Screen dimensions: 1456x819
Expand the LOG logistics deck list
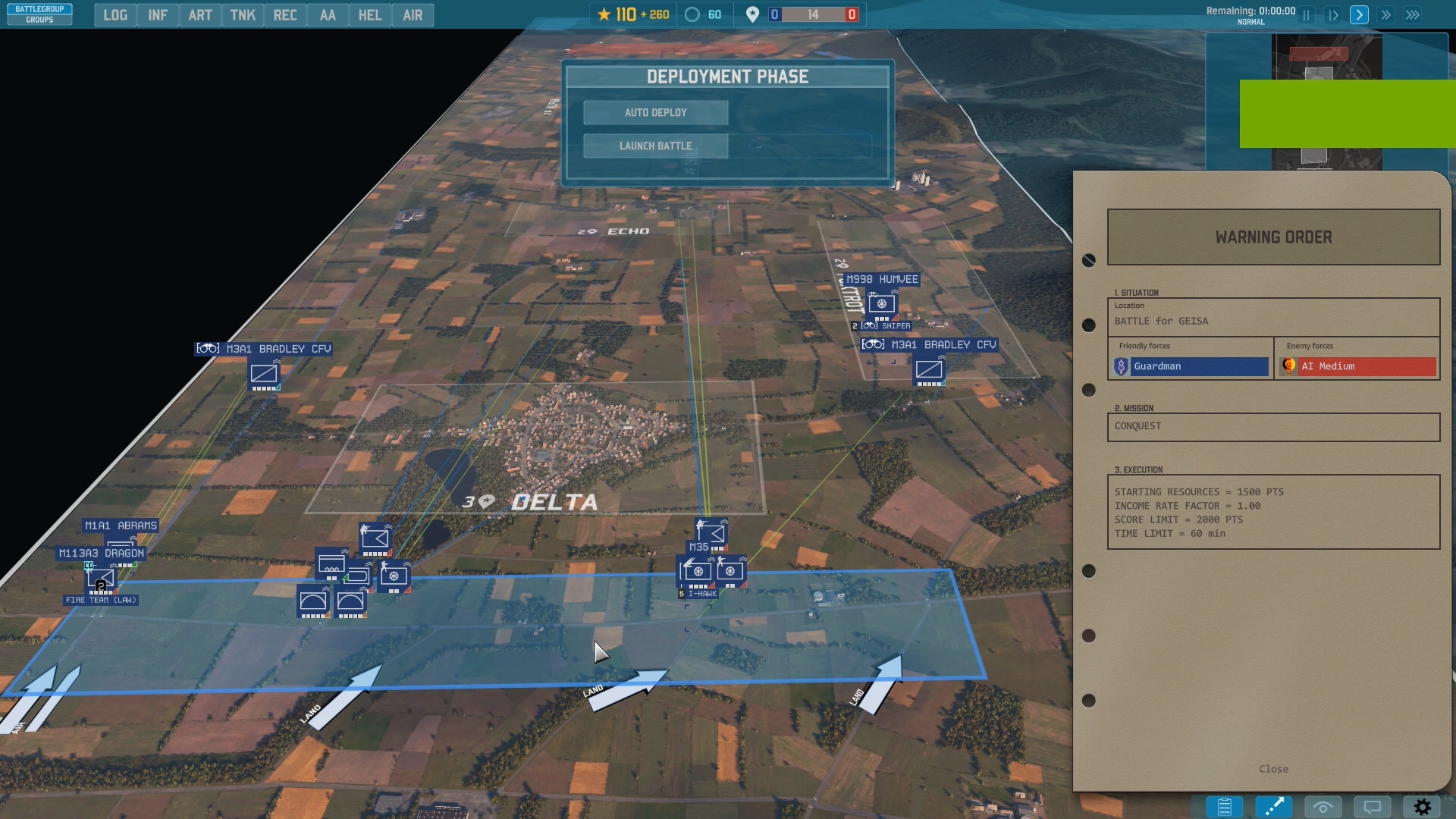tap(115, 15)
